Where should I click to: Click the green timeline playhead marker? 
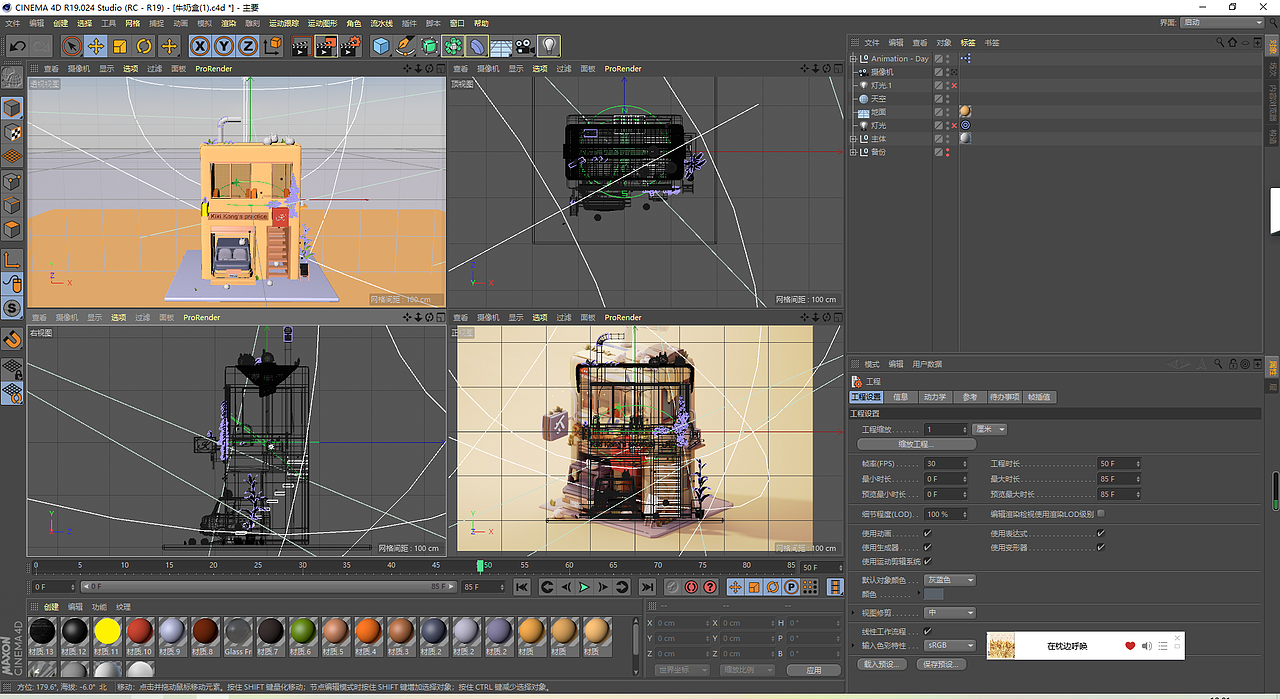(480, 566)
